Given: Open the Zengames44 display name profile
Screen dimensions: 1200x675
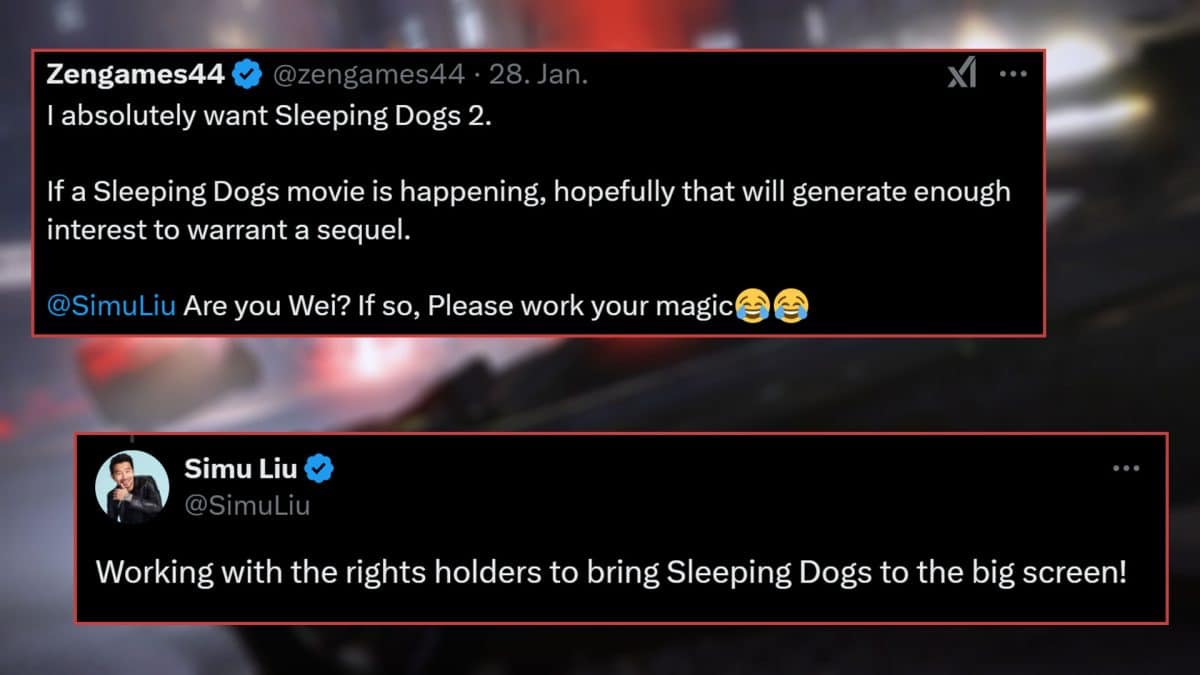Looking at the screenshot, I should pyautogui.click(x=137, y=74).
